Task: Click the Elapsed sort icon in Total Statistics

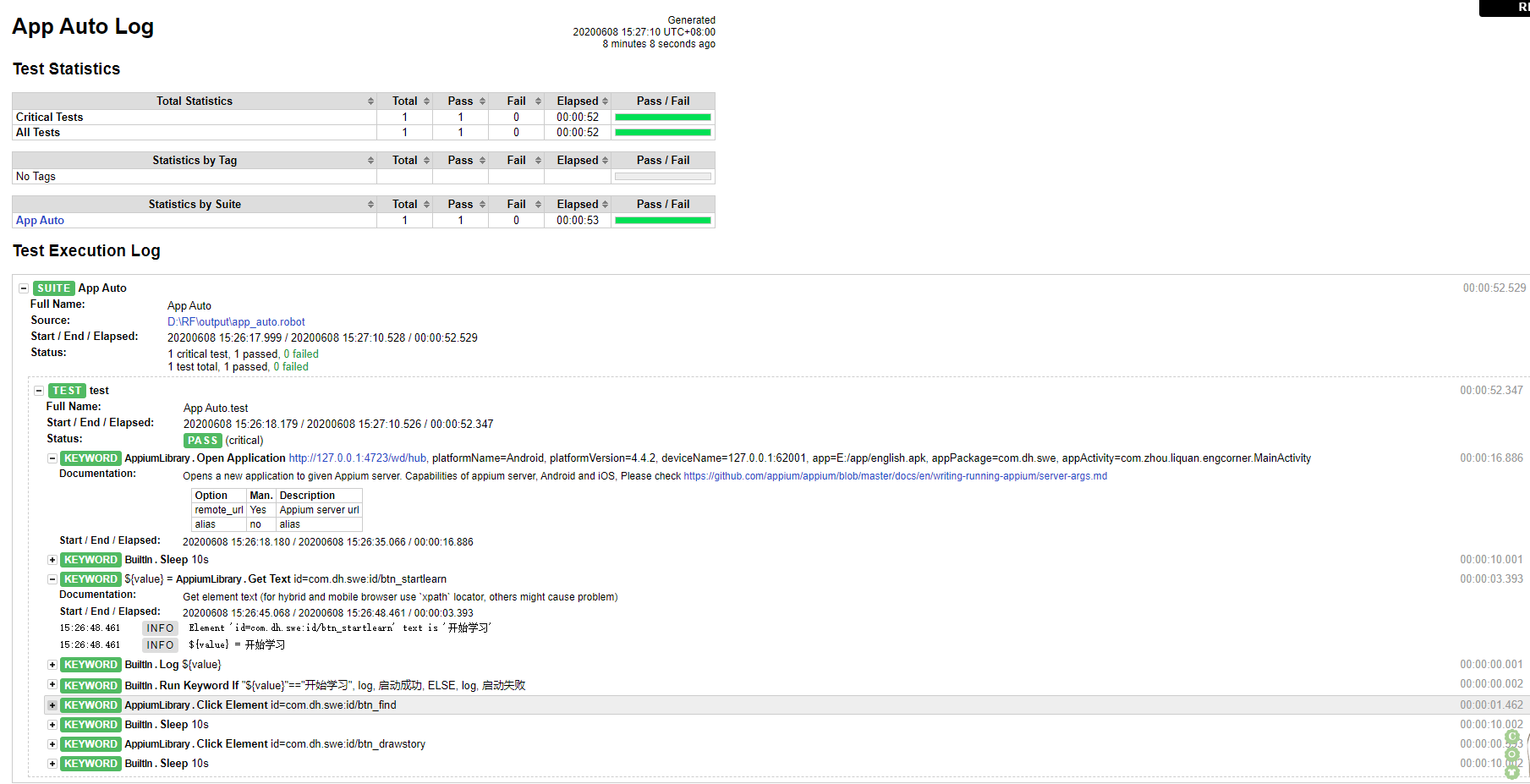Action: click(x=605, y=101)
